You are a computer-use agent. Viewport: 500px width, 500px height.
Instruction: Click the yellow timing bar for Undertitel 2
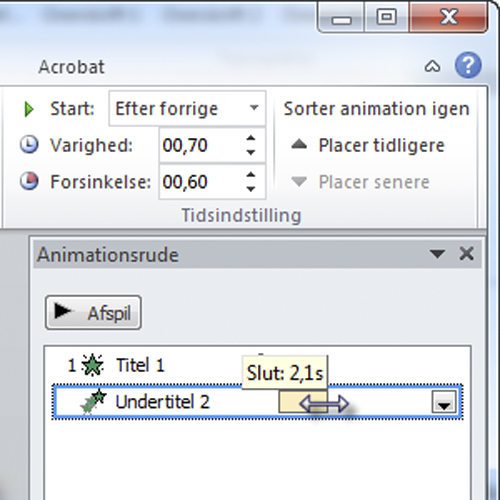point(303,402)
